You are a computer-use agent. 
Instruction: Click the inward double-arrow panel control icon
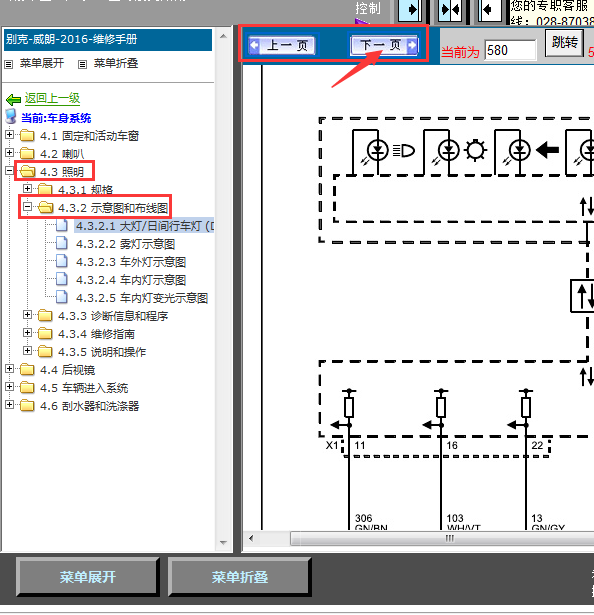pos(450,9)
